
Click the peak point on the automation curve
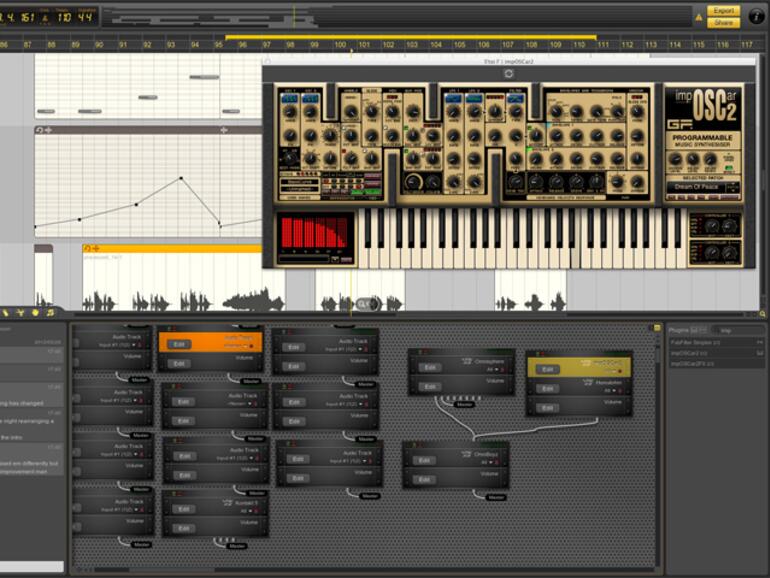tap(181, 179)
